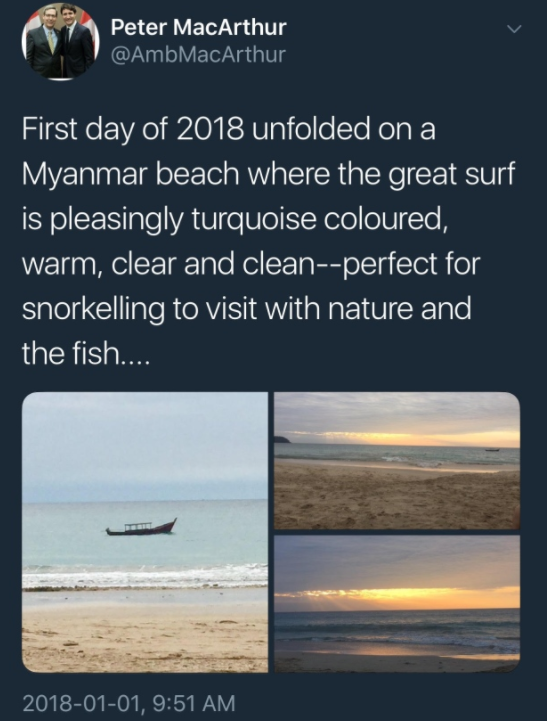This screenshot has height=721, width=549.
Task: Open the @AmbMacArthur handle link
Action: 198,55
